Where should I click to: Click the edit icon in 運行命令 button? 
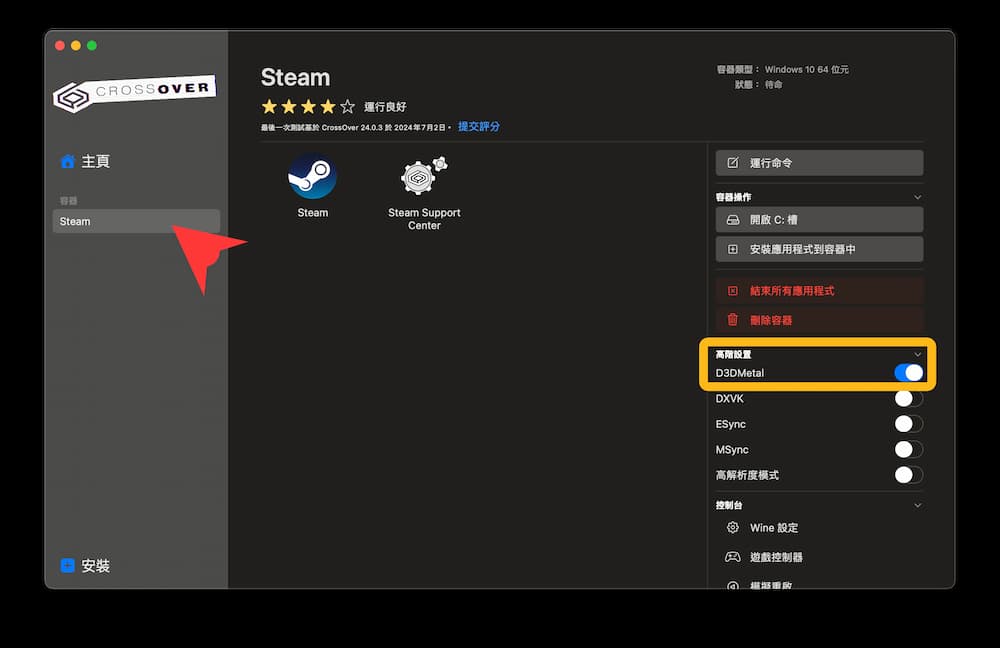pos(733,163)
